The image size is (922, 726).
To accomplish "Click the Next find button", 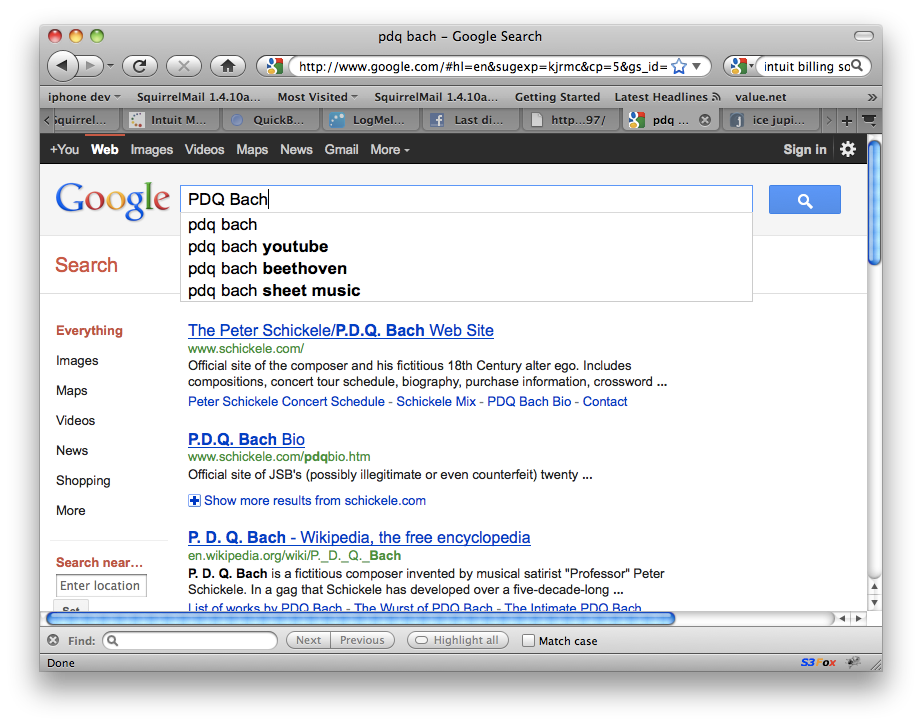I will tap(308, 640).
